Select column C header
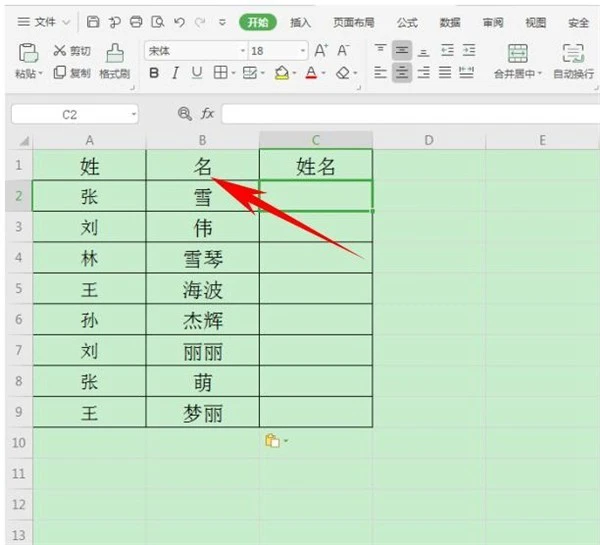Viewport: 600px width, 545px height. (316, 140)
